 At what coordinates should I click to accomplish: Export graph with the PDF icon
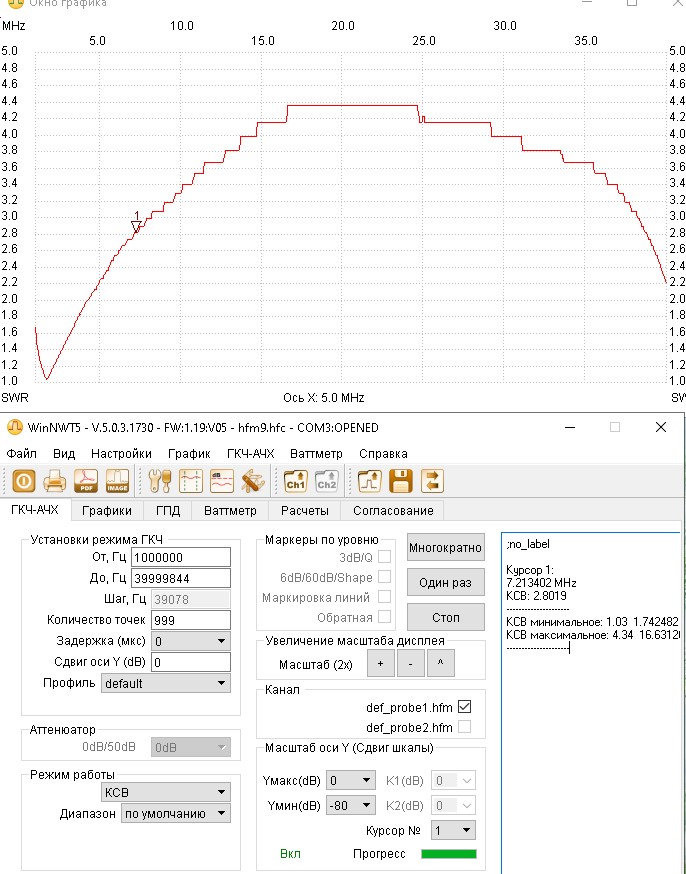(86, 480)
